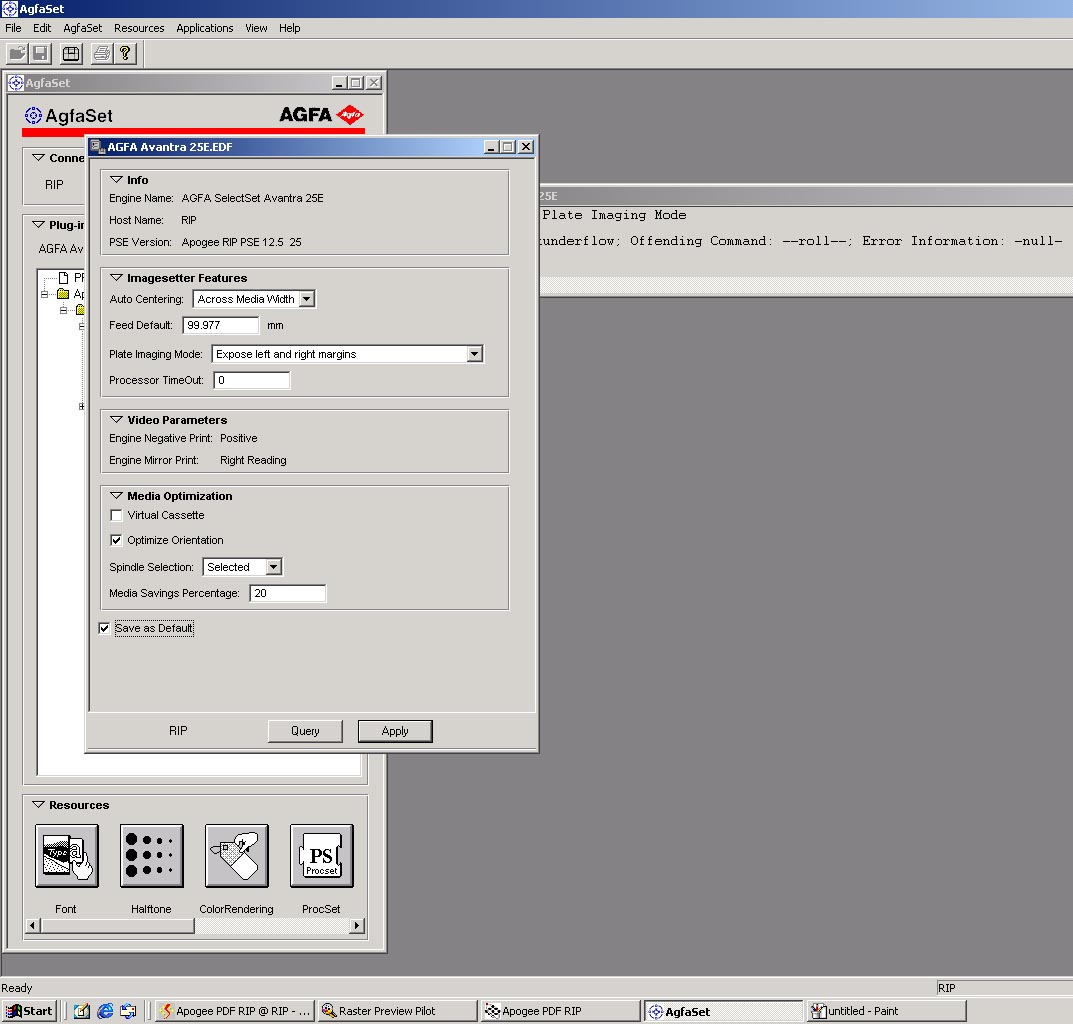The height and width of the screenshot is (1024, 1073).
Task: Collapse the Video Parameters section
Action: (116, 420)
